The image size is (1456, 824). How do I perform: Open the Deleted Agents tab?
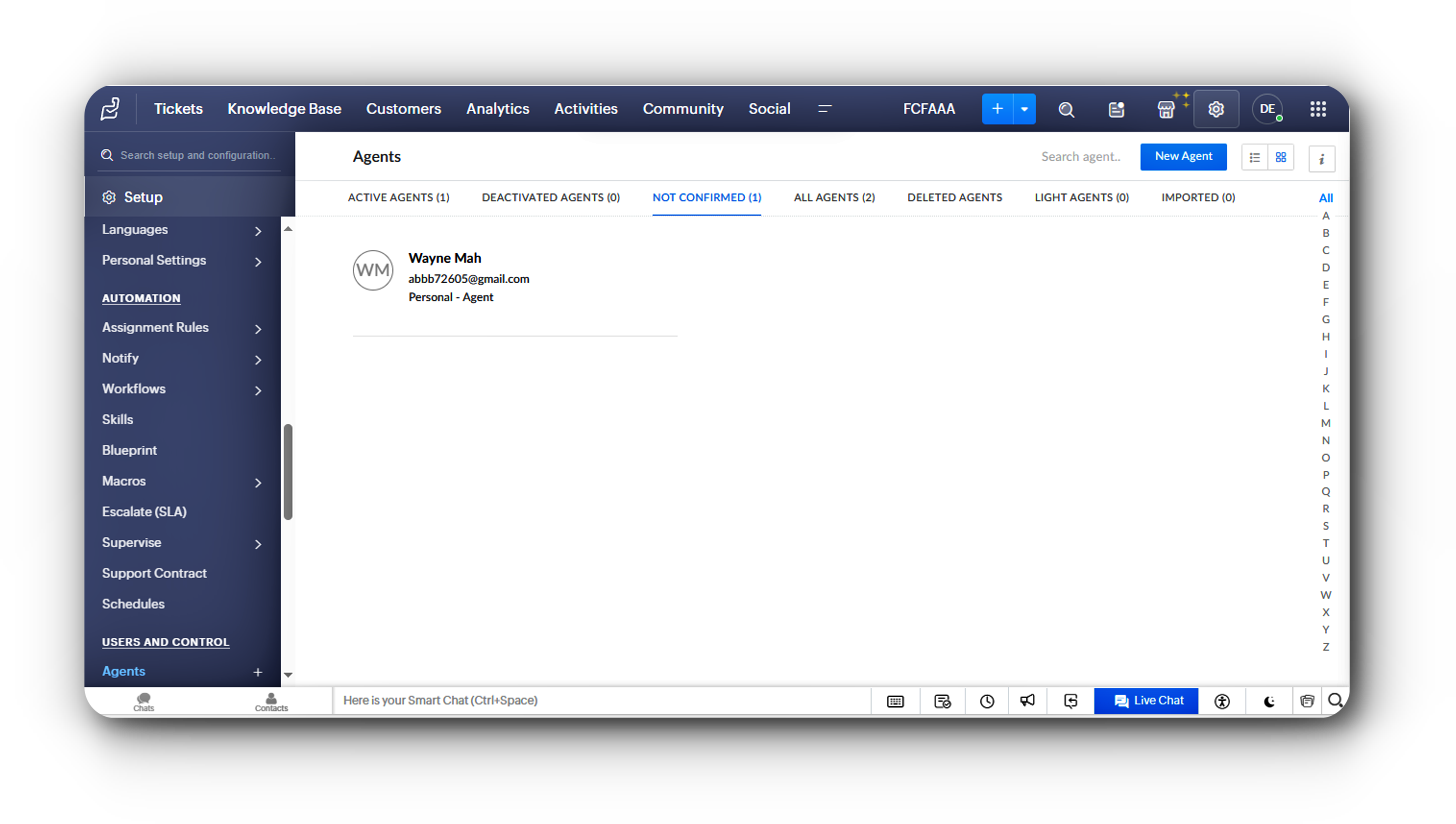[x=955, y=197]
